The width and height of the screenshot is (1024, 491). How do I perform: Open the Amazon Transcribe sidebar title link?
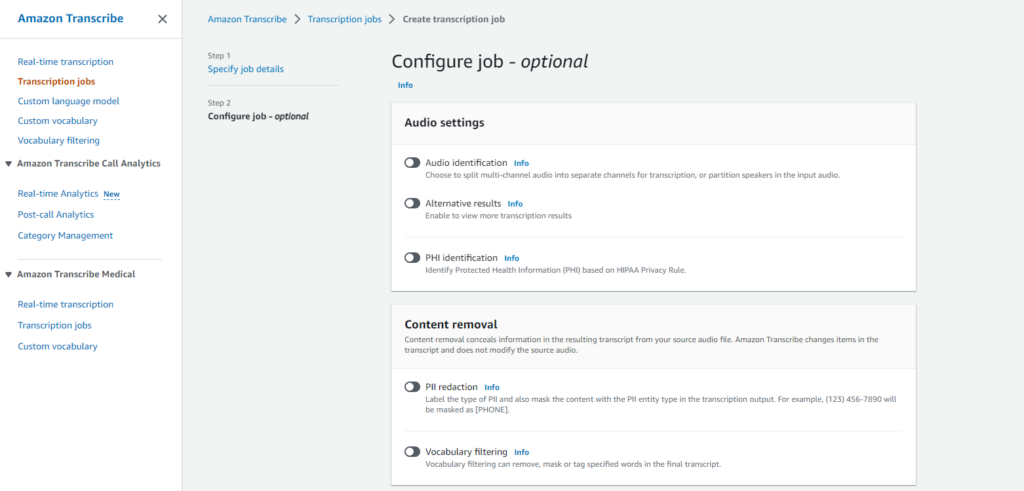click(x=71, y=18)
